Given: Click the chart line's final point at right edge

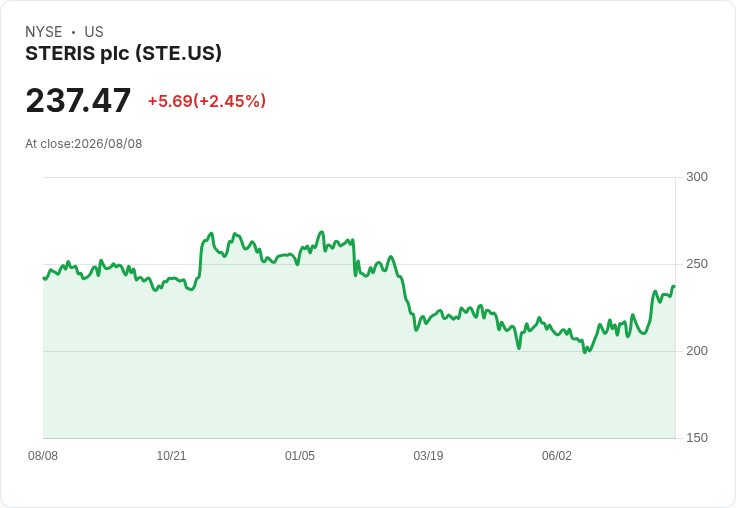Looking at the screenshot, I should 674,286.
